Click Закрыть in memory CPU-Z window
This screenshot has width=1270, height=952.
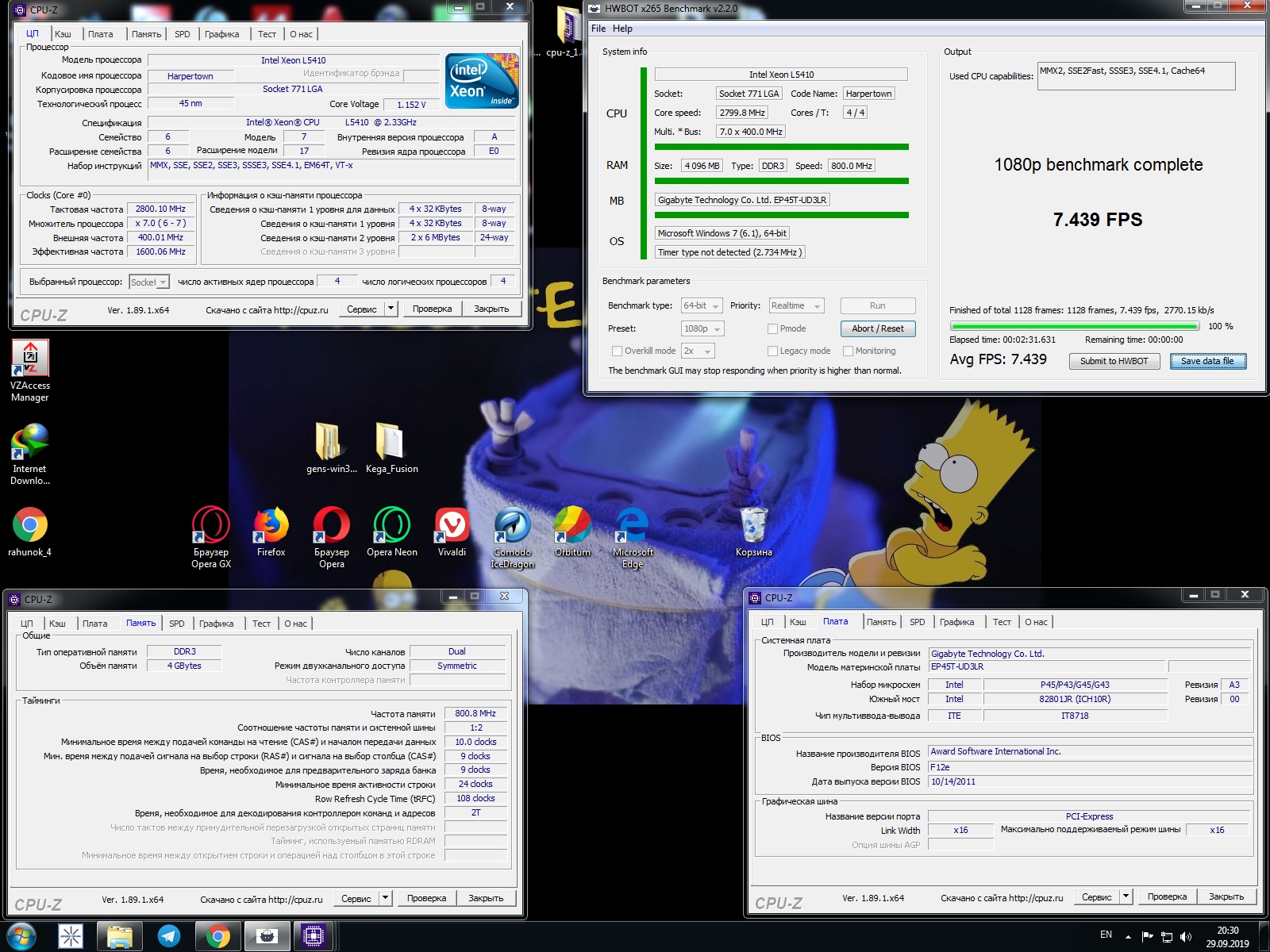(x=486, y=898)
